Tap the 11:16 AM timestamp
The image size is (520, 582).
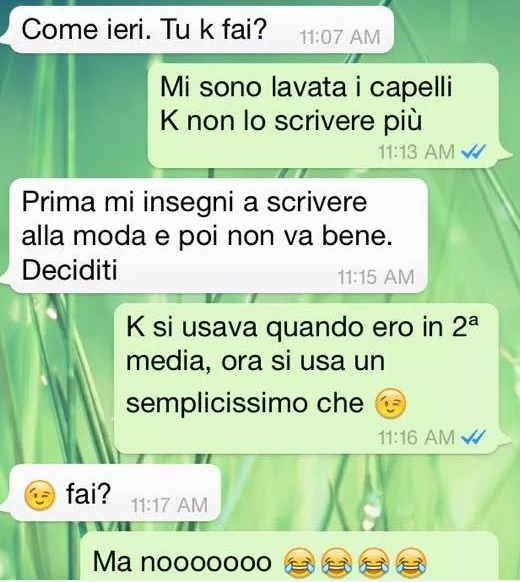point(416,437)
